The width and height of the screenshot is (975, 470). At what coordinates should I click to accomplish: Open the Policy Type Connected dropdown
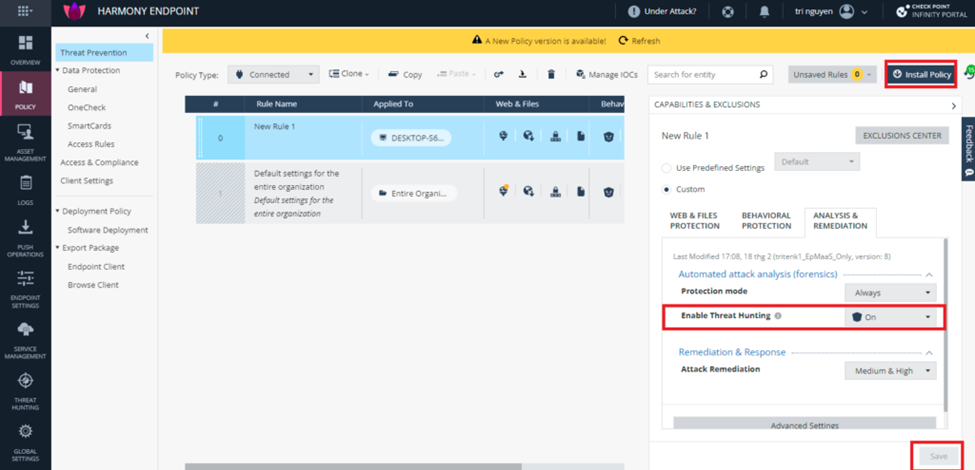[x=274, y=75]
